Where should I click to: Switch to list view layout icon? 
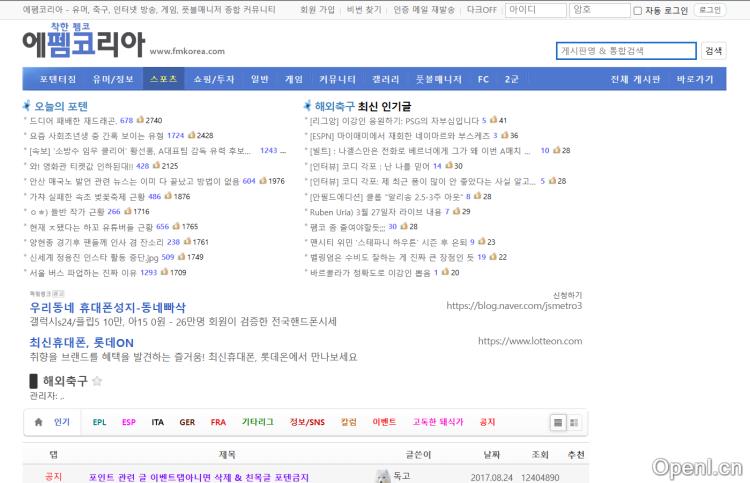point(558,422)
